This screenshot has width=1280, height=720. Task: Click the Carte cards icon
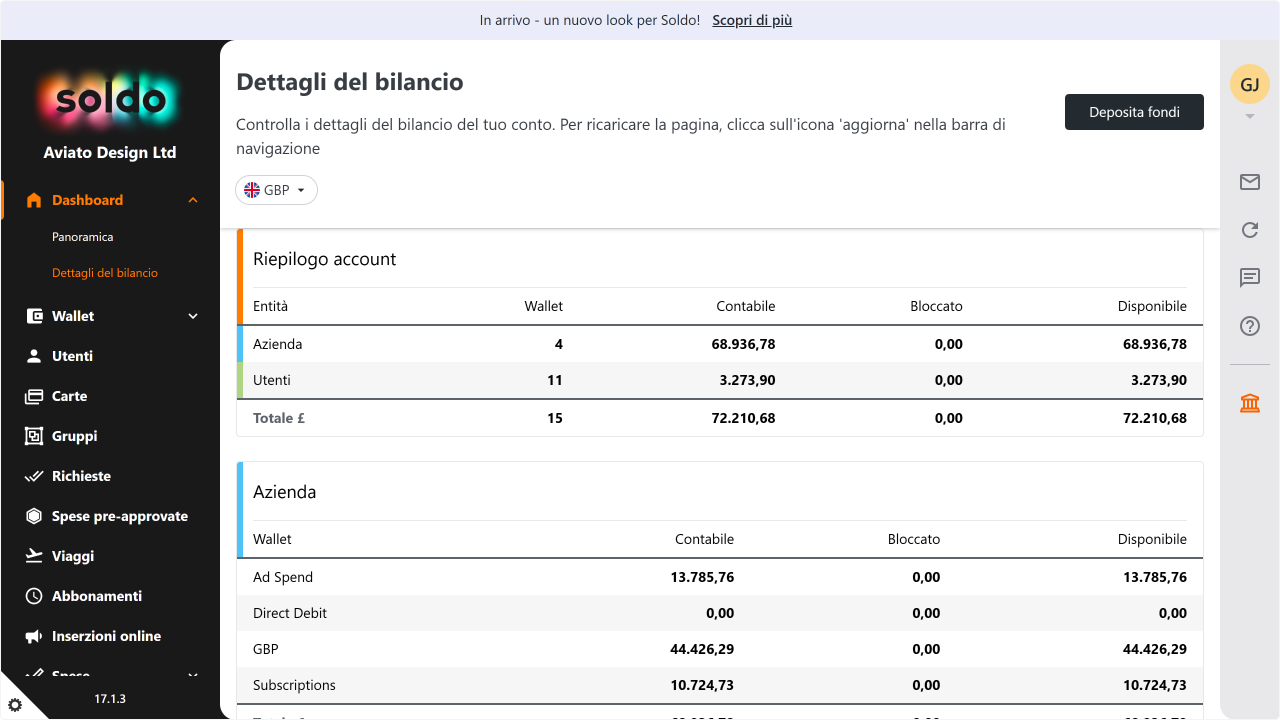coord(34,396)
